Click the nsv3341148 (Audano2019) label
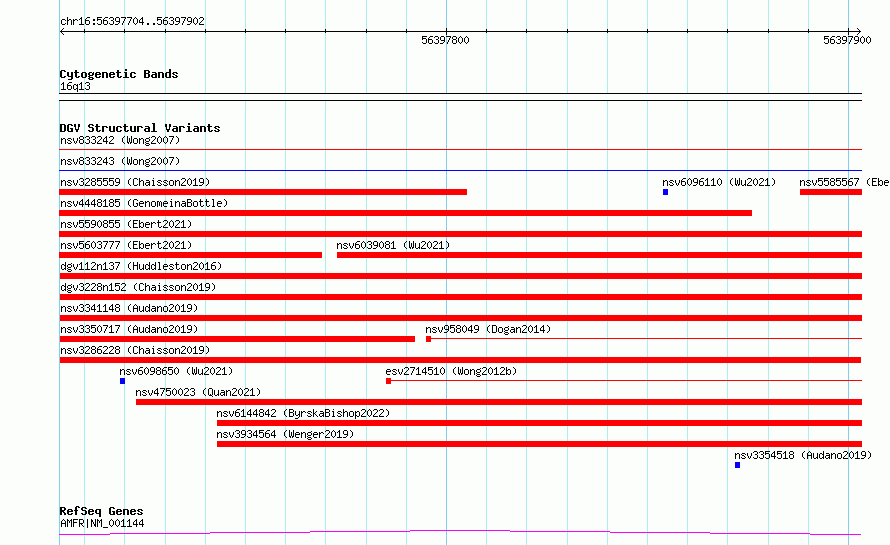890x545 pixels. tap(129, 308)
